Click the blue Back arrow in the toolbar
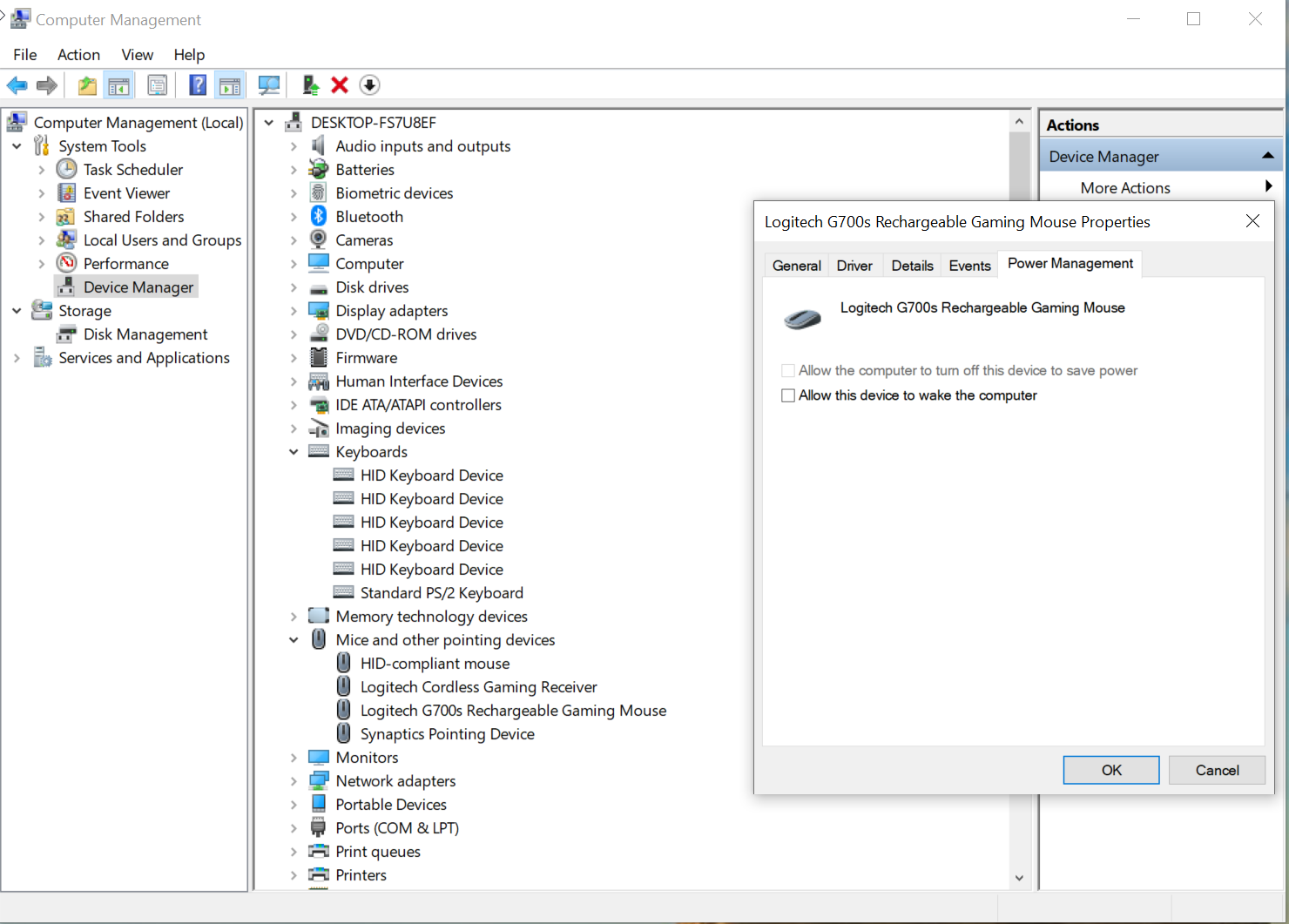The height and width of the screenshot is (924, 1289). [x=17, y=85]
